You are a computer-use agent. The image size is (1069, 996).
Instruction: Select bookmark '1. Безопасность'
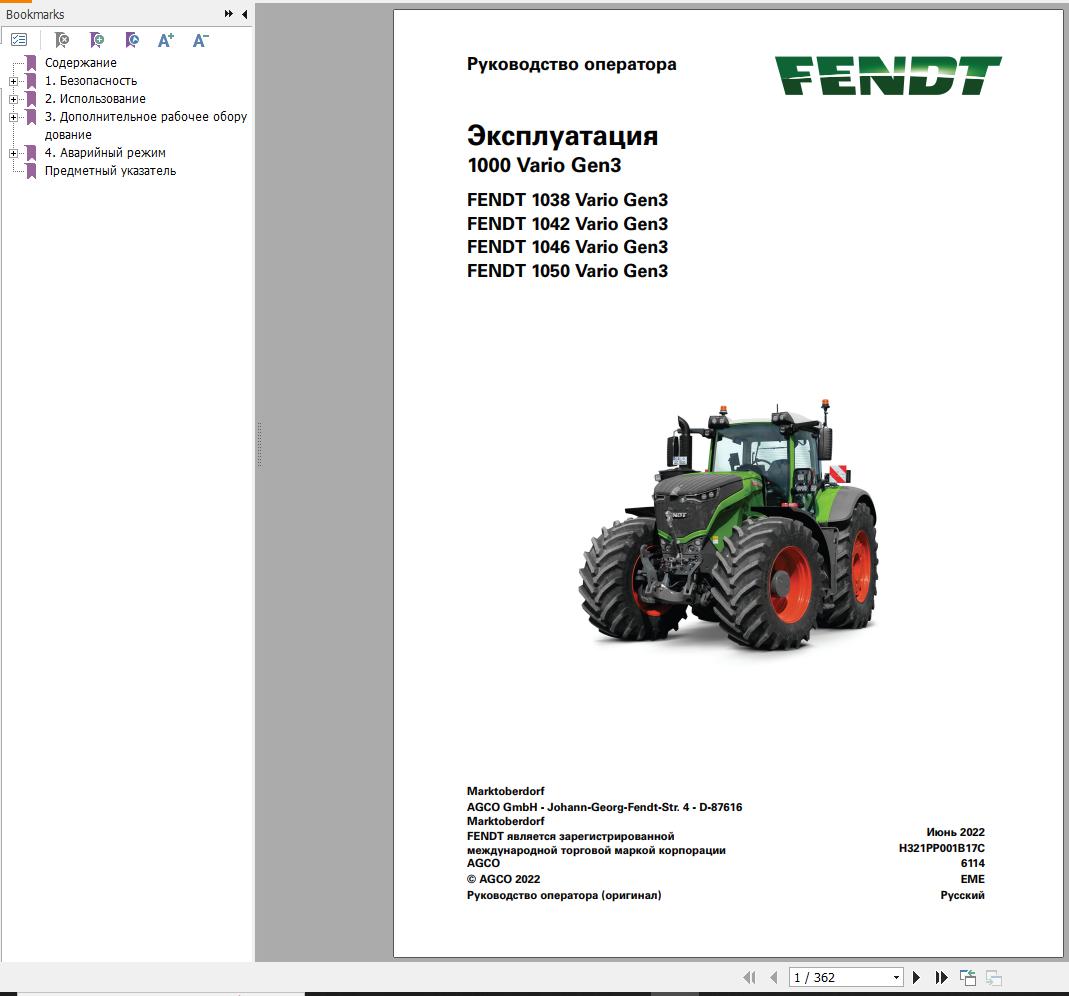[91, 80]
